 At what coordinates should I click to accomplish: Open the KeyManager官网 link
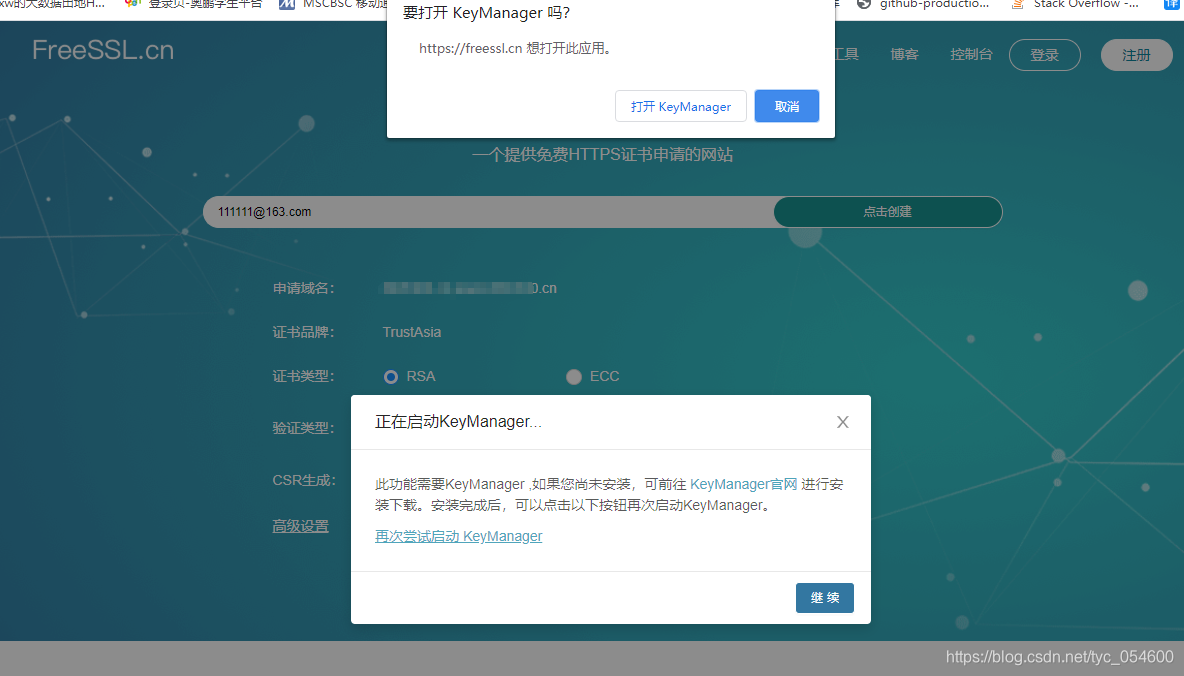click(743, 483)
